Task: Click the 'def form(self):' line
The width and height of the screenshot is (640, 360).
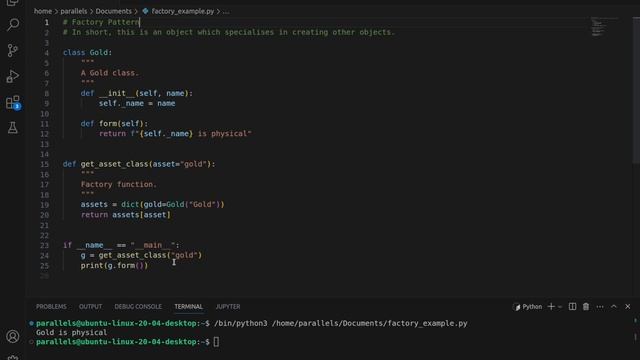Action: coord(114,124)
